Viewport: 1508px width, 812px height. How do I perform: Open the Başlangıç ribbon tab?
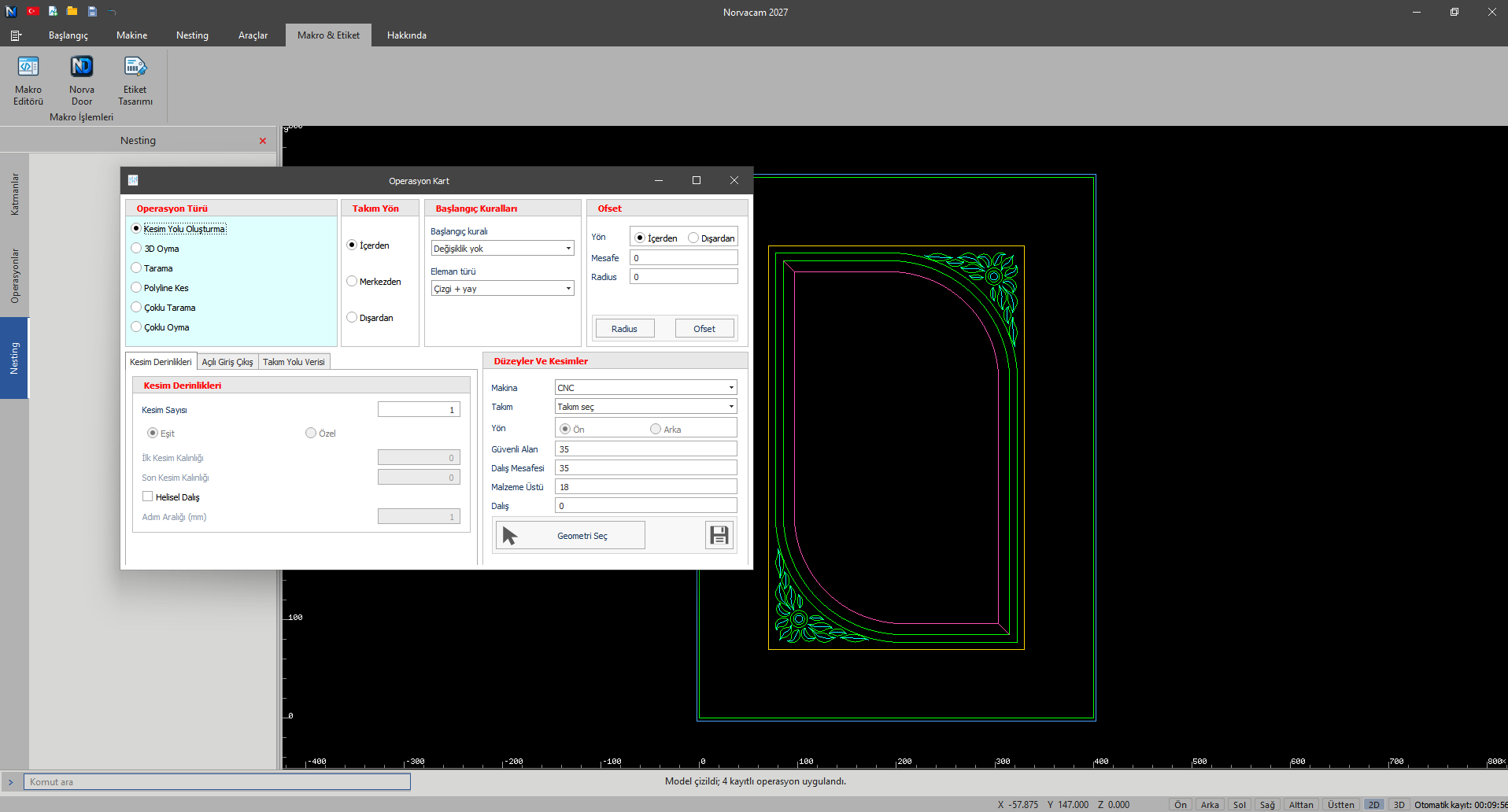68,35
